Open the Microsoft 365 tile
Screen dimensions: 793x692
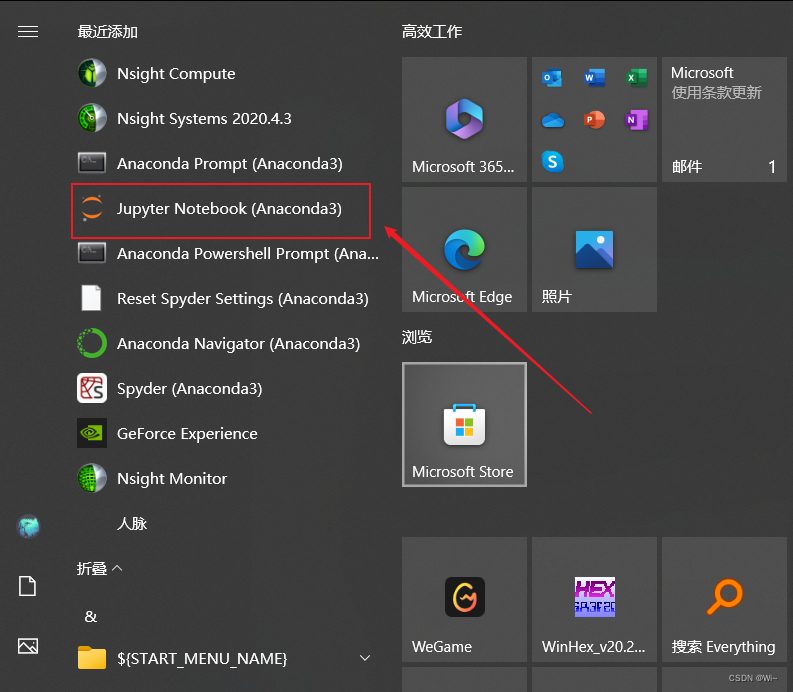pyautogui.click(x=464, y=119)
